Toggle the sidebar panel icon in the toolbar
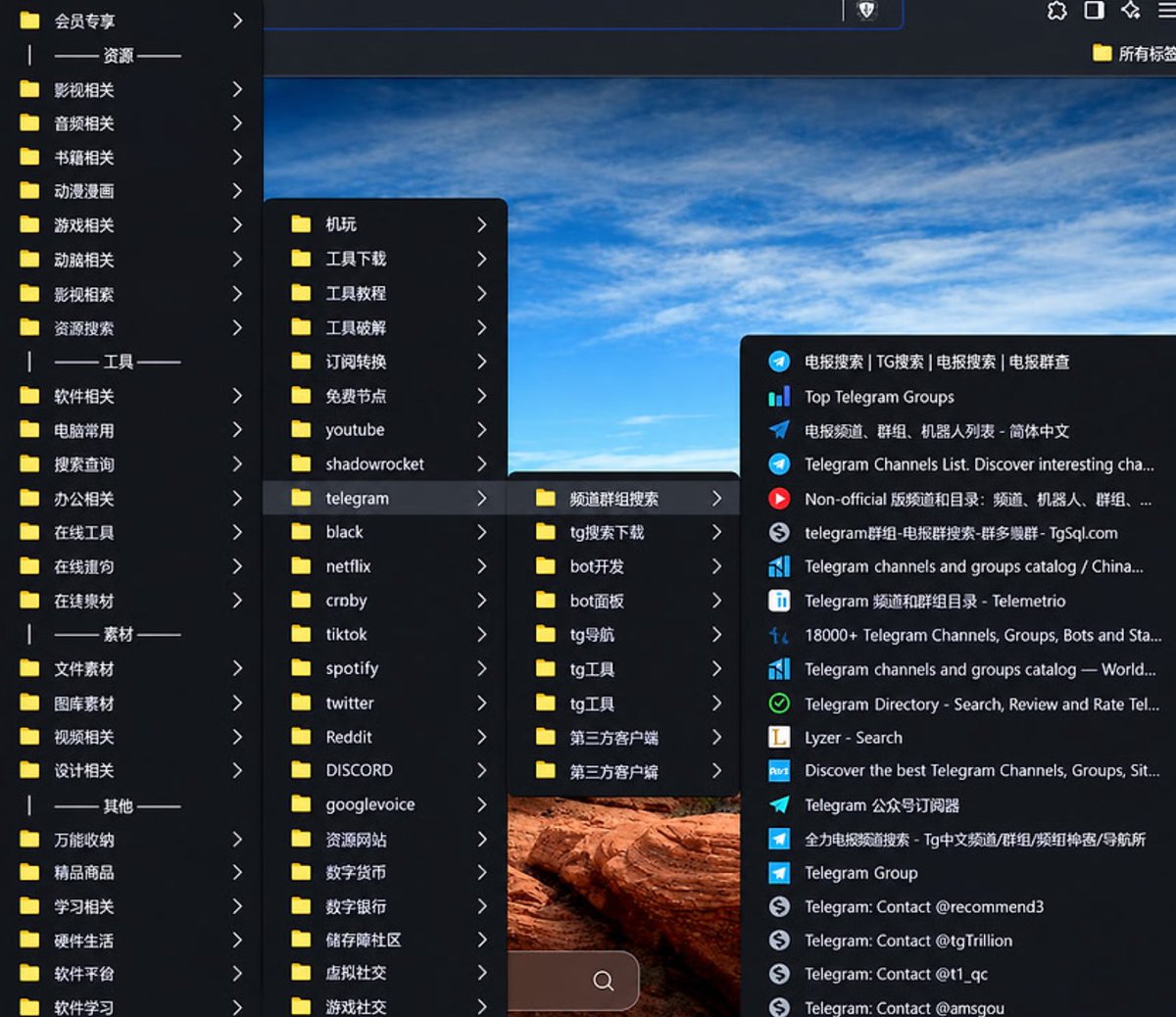 click(x=1094, y=10)
